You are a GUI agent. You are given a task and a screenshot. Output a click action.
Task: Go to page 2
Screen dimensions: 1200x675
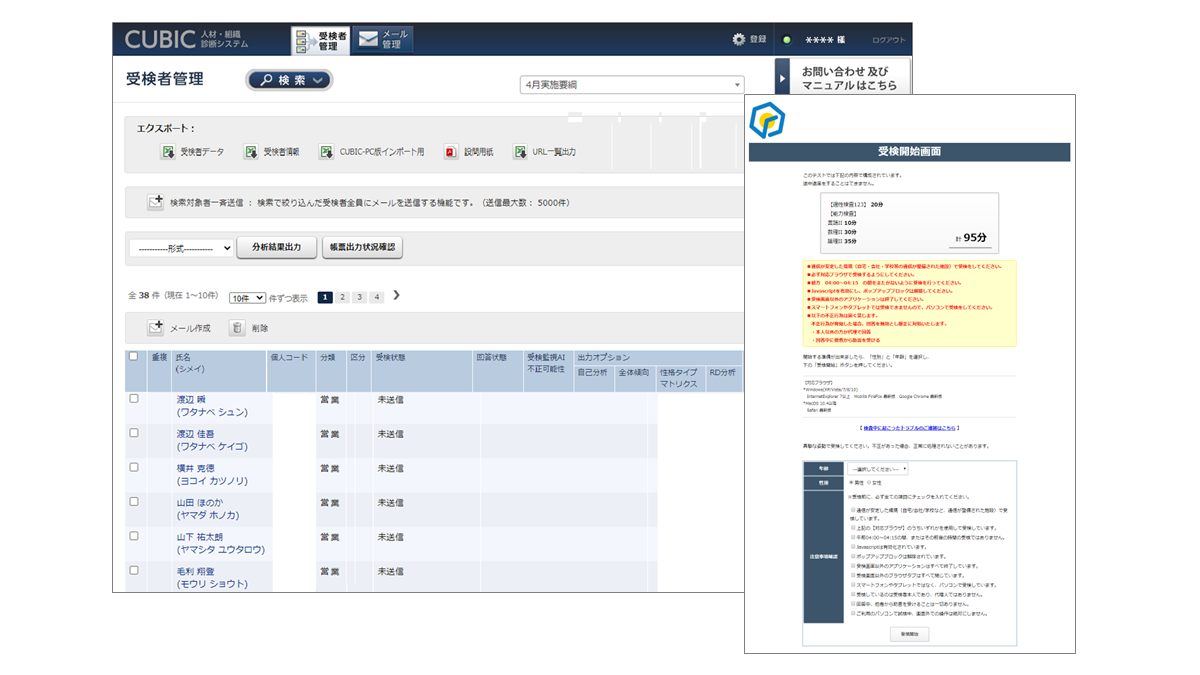(342, 297)
